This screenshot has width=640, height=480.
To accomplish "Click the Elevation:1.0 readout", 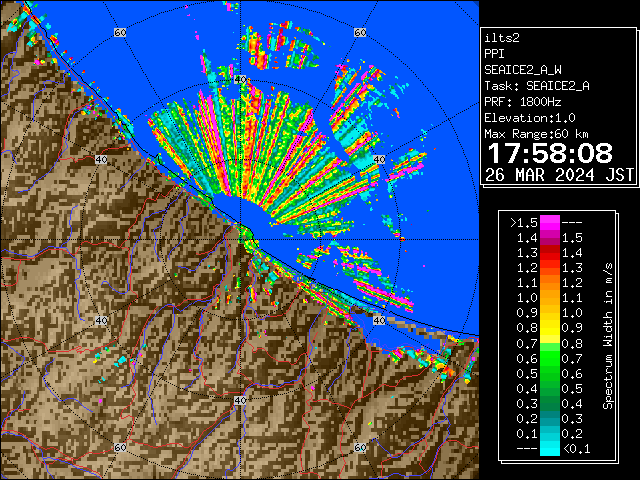I will 530,118.
